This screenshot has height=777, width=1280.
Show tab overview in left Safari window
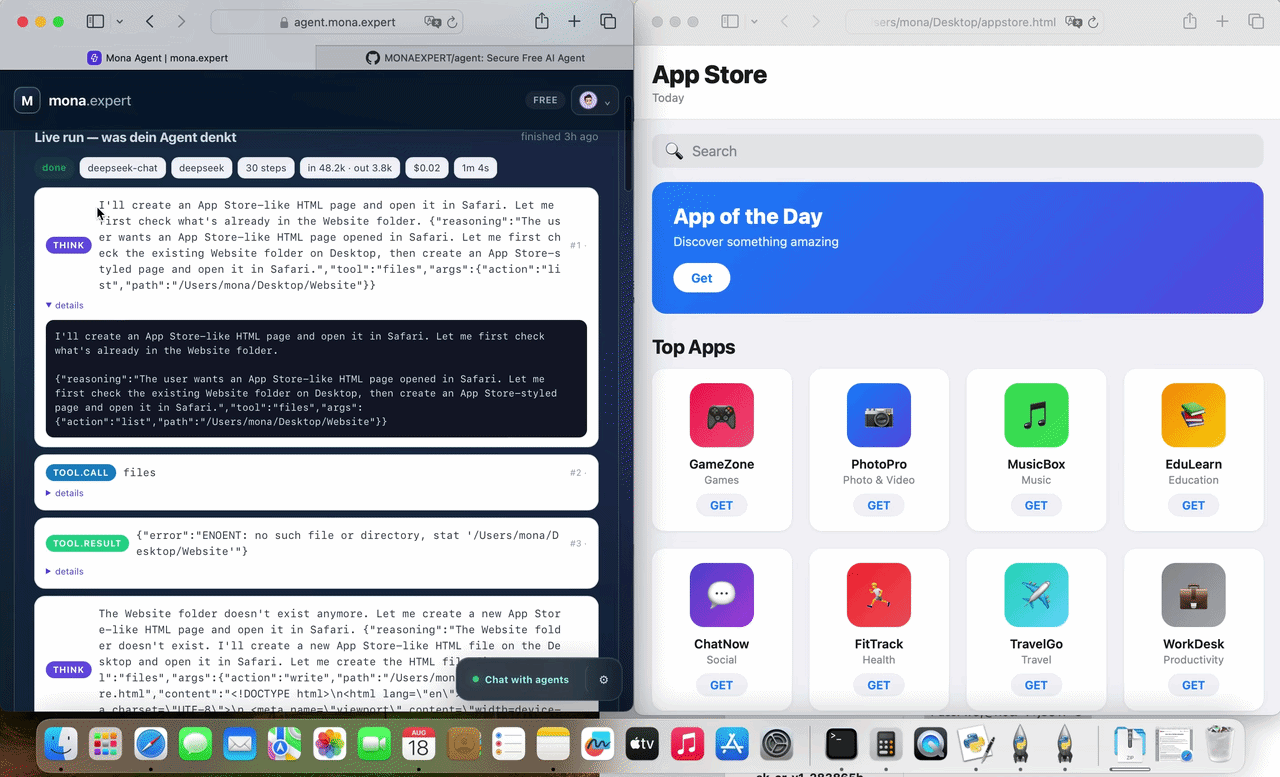[607, 21]
